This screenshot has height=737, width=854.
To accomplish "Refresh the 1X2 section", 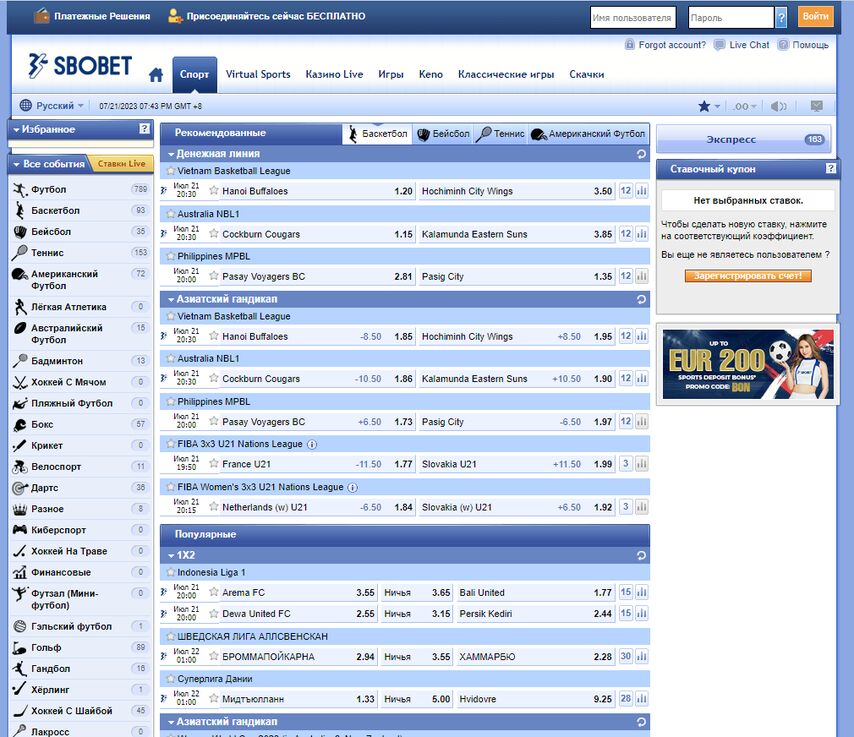I will [641, 555].
